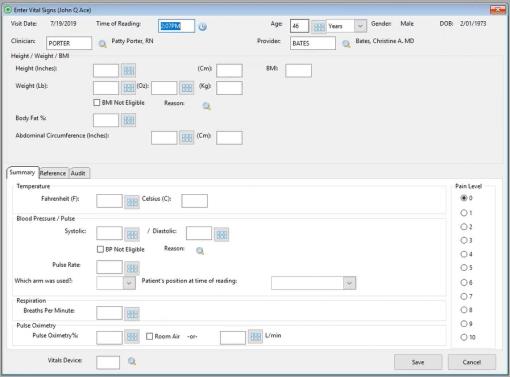The image size is (510, 377).
Task: Click Provider search magnifier icon
Action: pyautogui.click(x=346, y=44)
